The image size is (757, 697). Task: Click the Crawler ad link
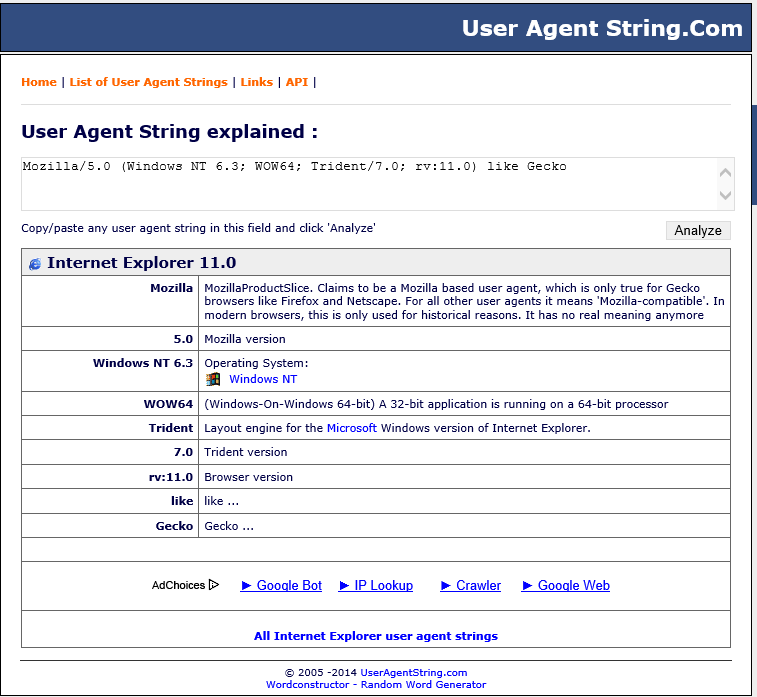(471, 585)
